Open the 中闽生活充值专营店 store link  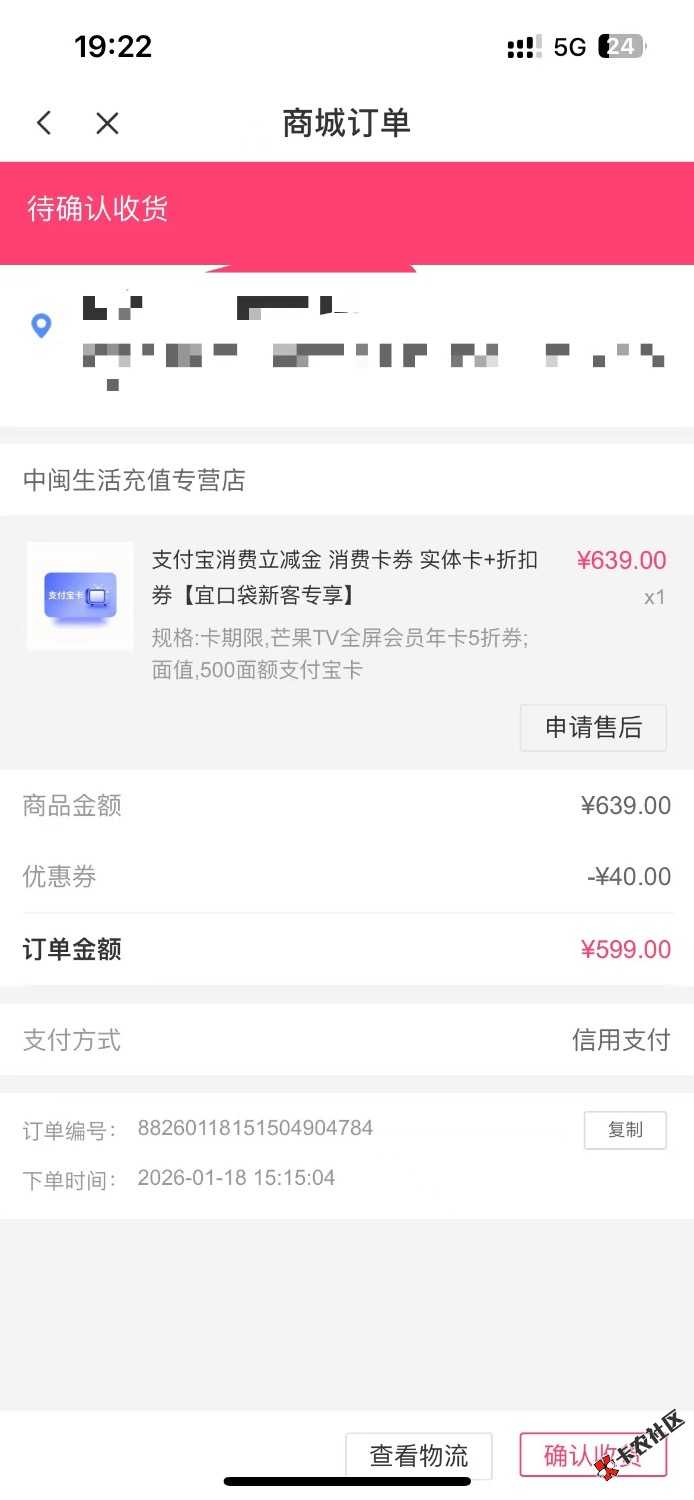134,481
